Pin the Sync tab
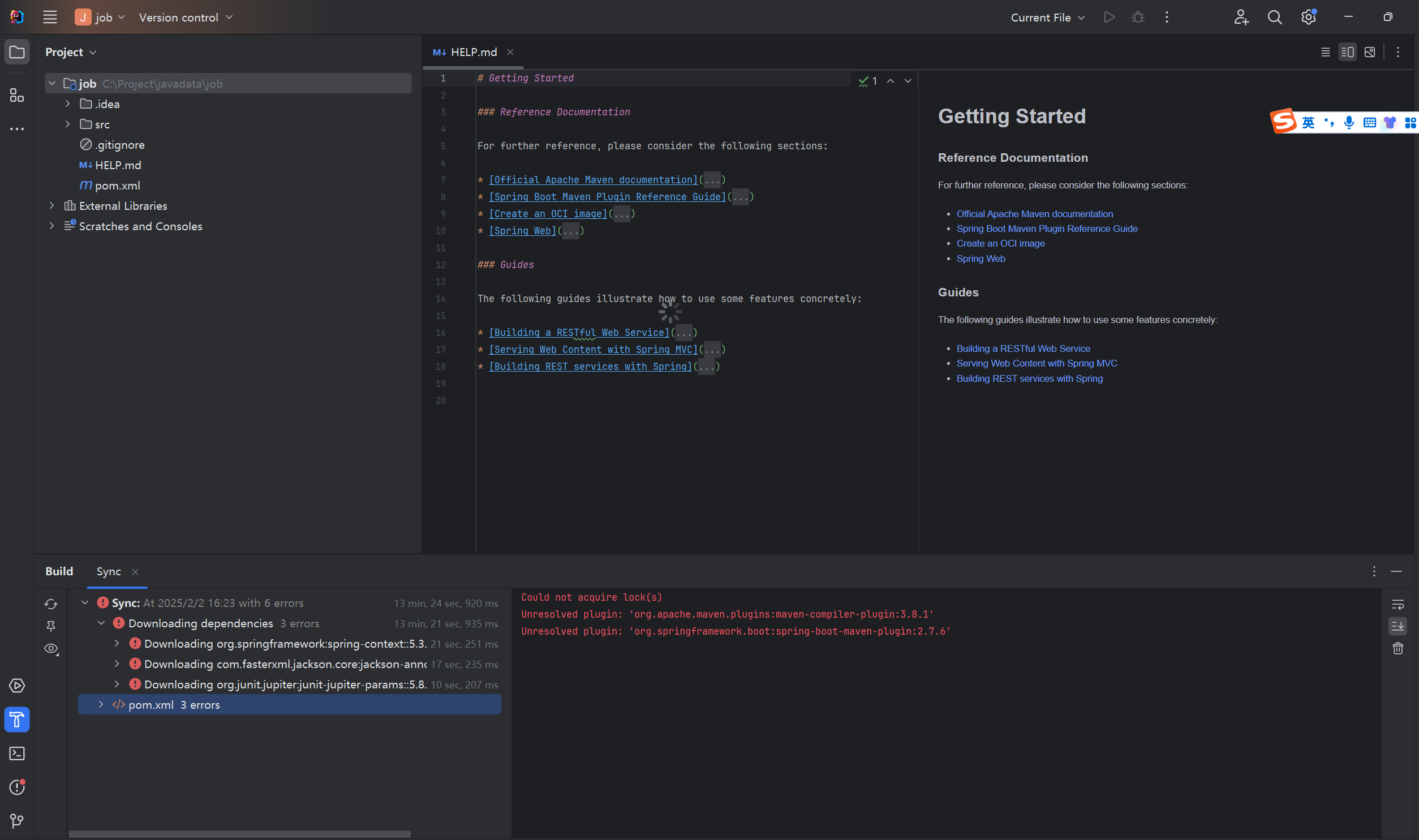Screen dimensions: 1419x840 pyautogui.click(x=51, y=626)
